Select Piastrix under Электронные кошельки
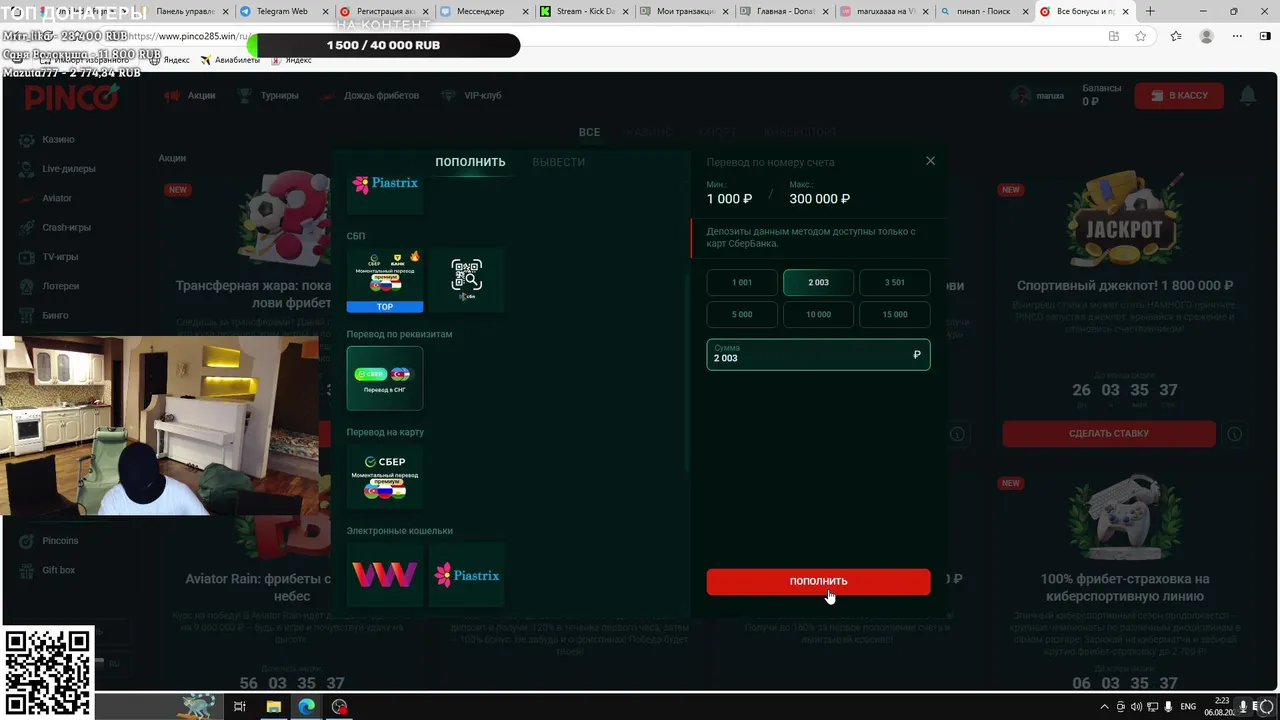This screenshot has height=720, width=1280. [x=466, y=575]
